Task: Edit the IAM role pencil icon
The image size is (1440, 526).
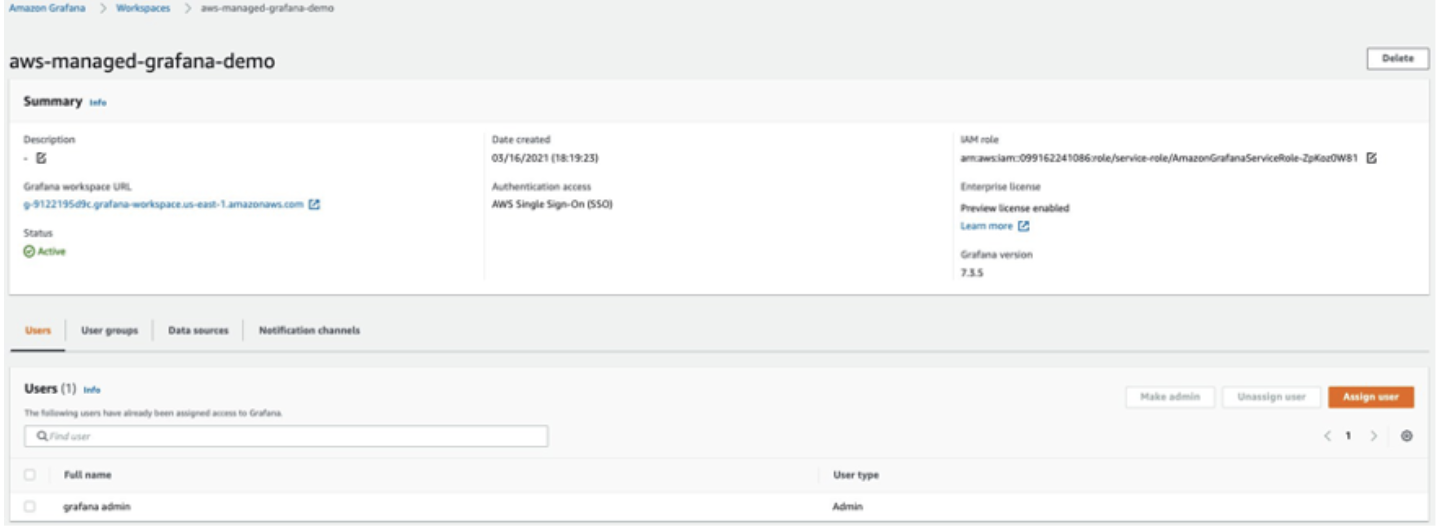Action: pos(1372,158)
